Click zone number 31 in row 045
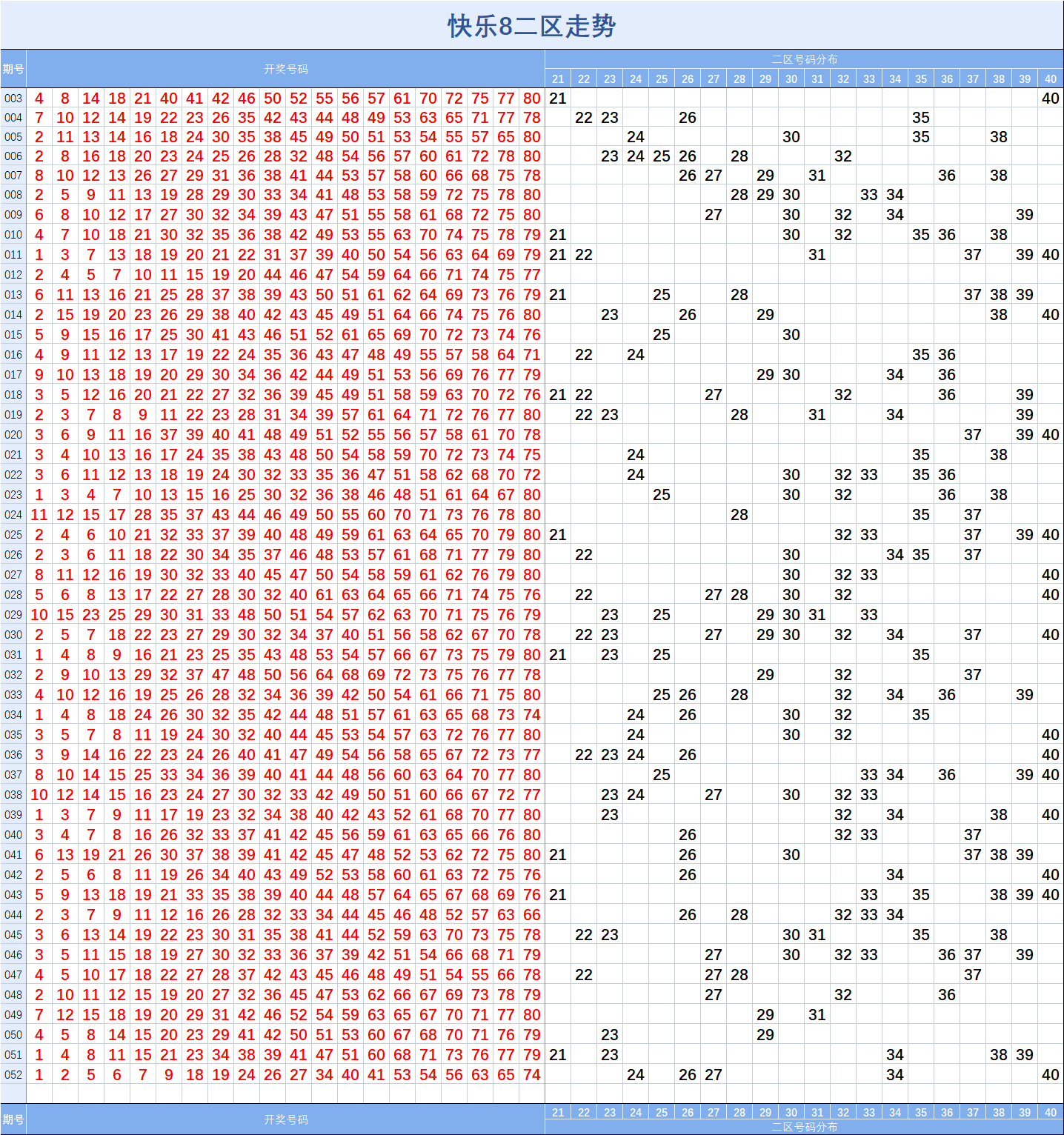This screenshot has width=1064, height=1135. (x=817, y=935)
